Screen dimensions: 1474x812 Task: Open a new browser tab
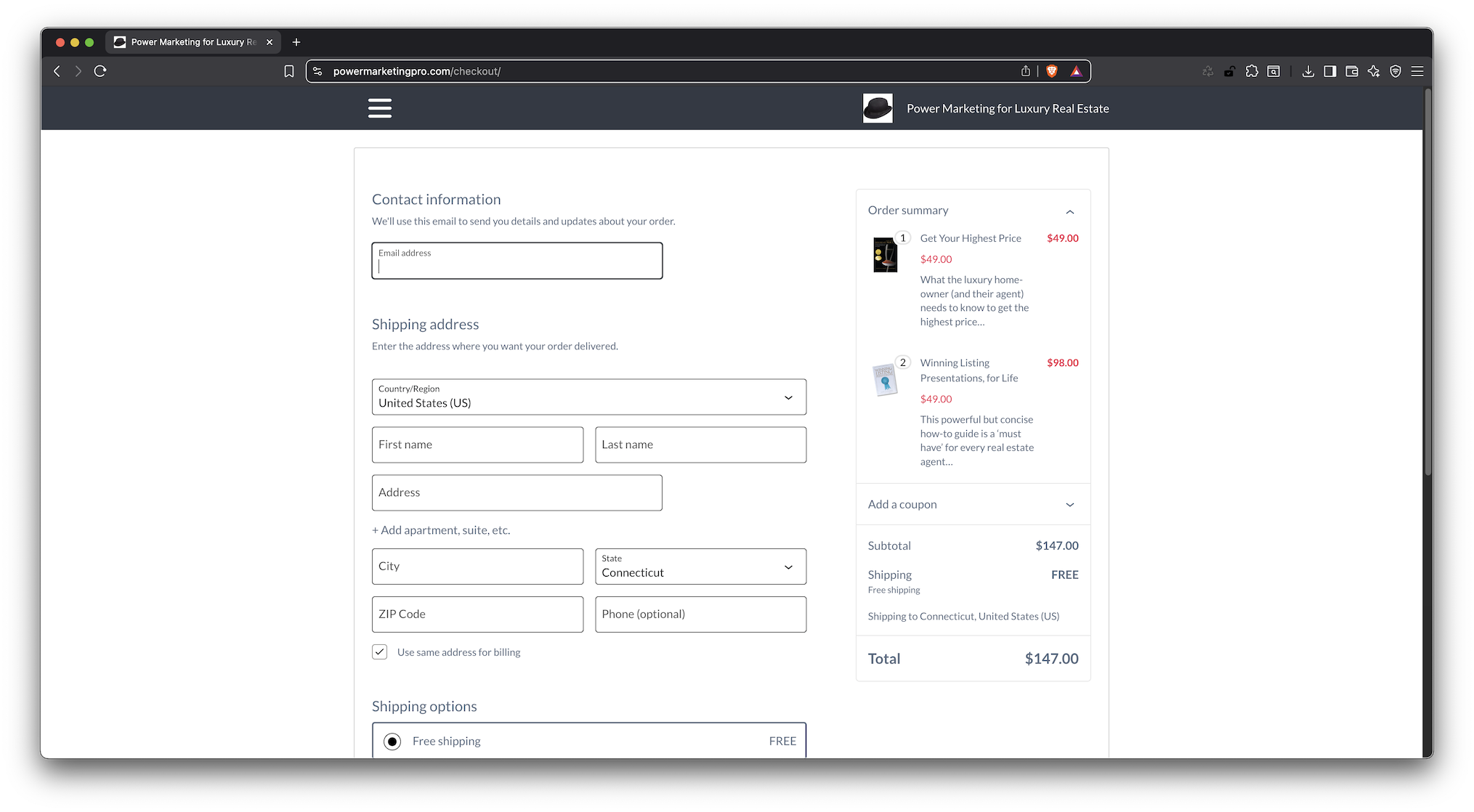(296, 42)
